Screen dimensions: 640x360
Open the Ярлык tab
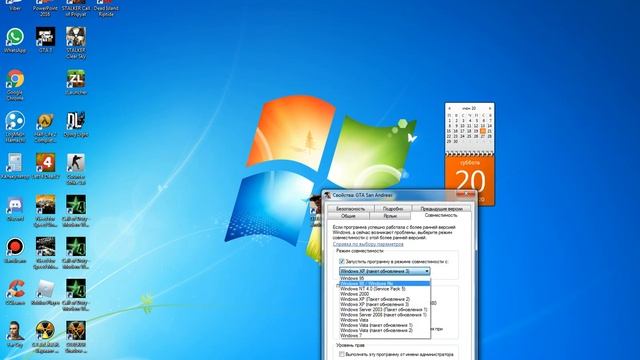pos(390,216)
